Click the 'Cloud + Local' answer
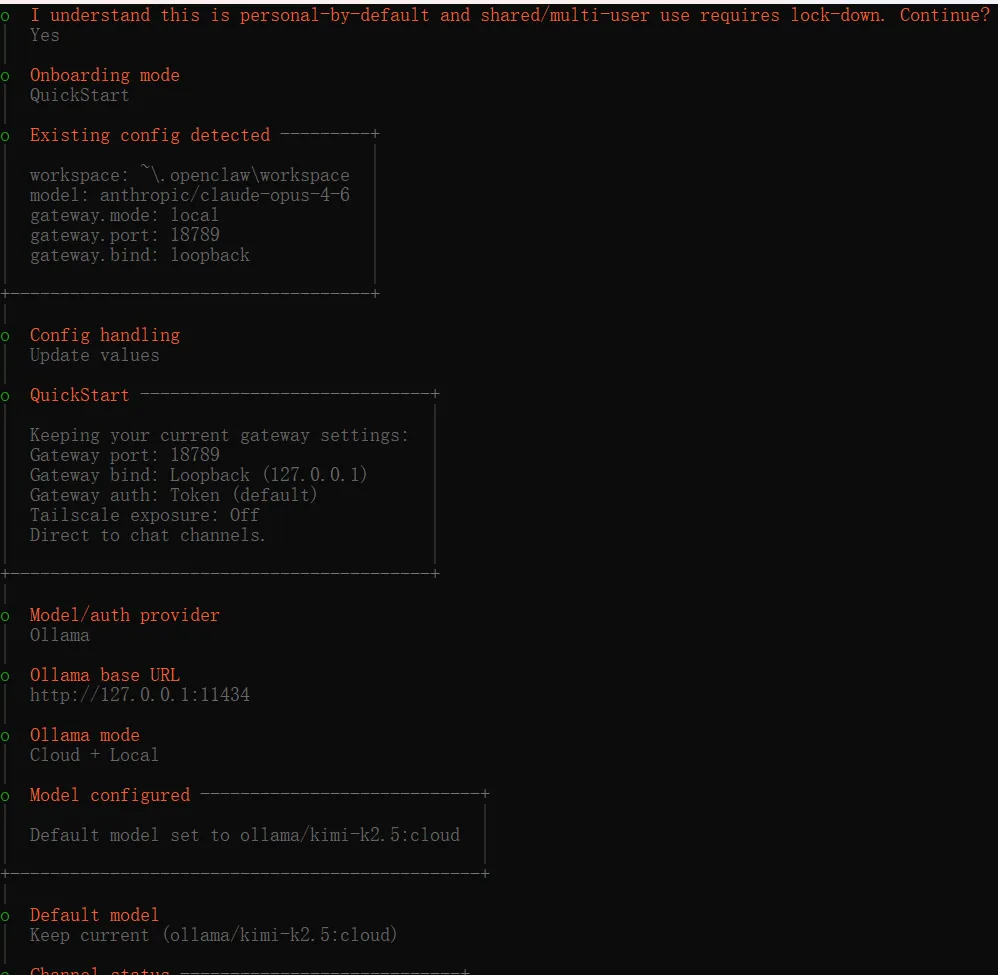The width and height of the screenshot is (998, 975). coord(94,755)
